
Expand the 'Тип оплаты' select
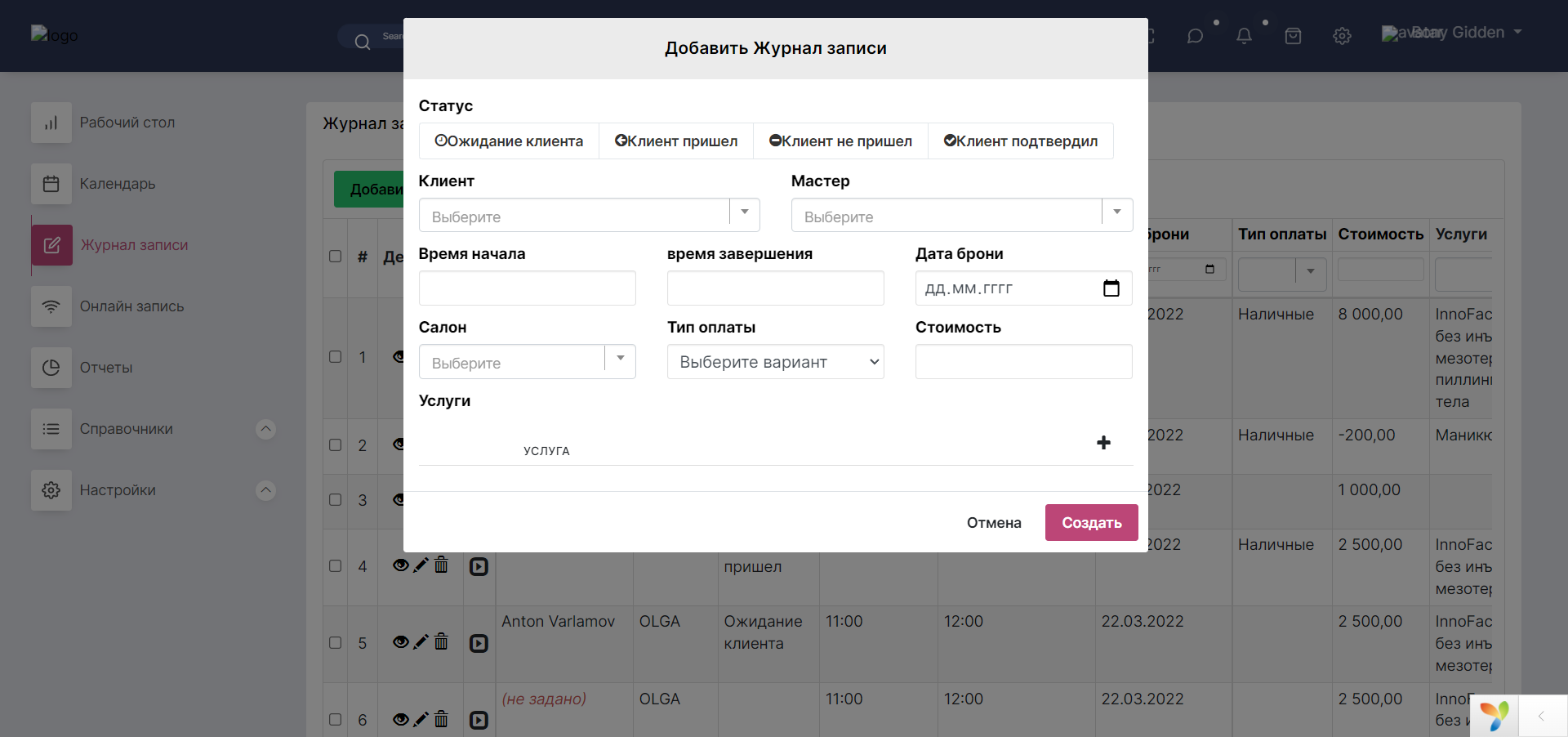click(x=775, y=362)
